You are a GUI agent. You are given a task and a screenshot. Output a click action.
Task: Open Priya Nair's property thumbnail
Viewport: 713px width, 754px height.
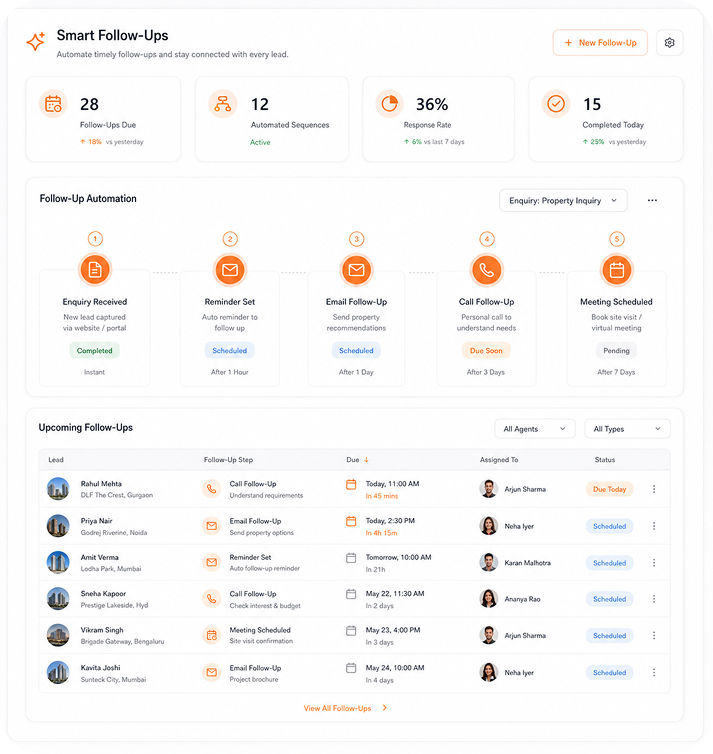(58, 526)
